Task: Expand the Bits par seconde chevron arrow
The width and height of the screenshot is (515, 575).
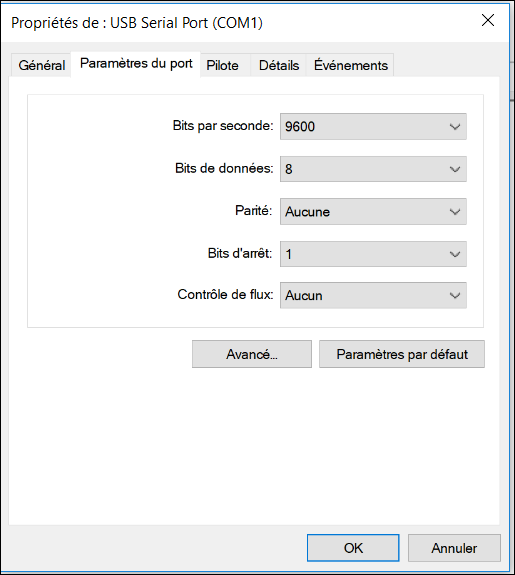Action: tap(455, 127)
